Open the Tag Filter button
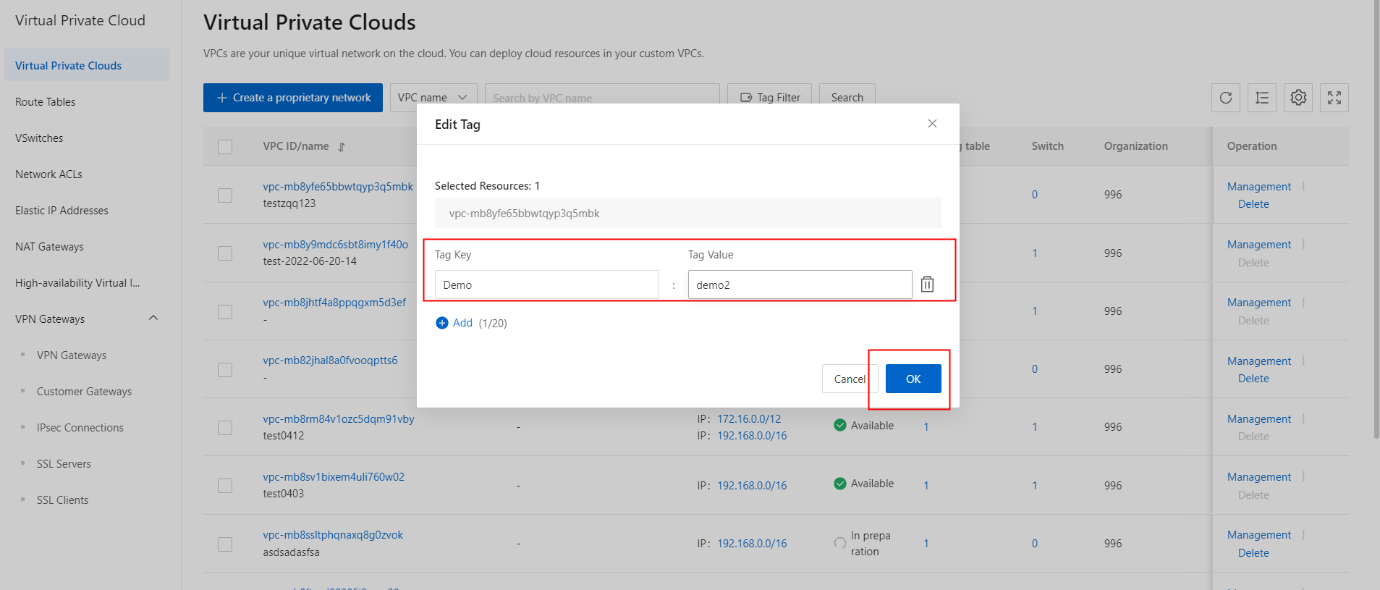Image resolution: width=1380 pixels, height=590 pixels. point(770,97)
